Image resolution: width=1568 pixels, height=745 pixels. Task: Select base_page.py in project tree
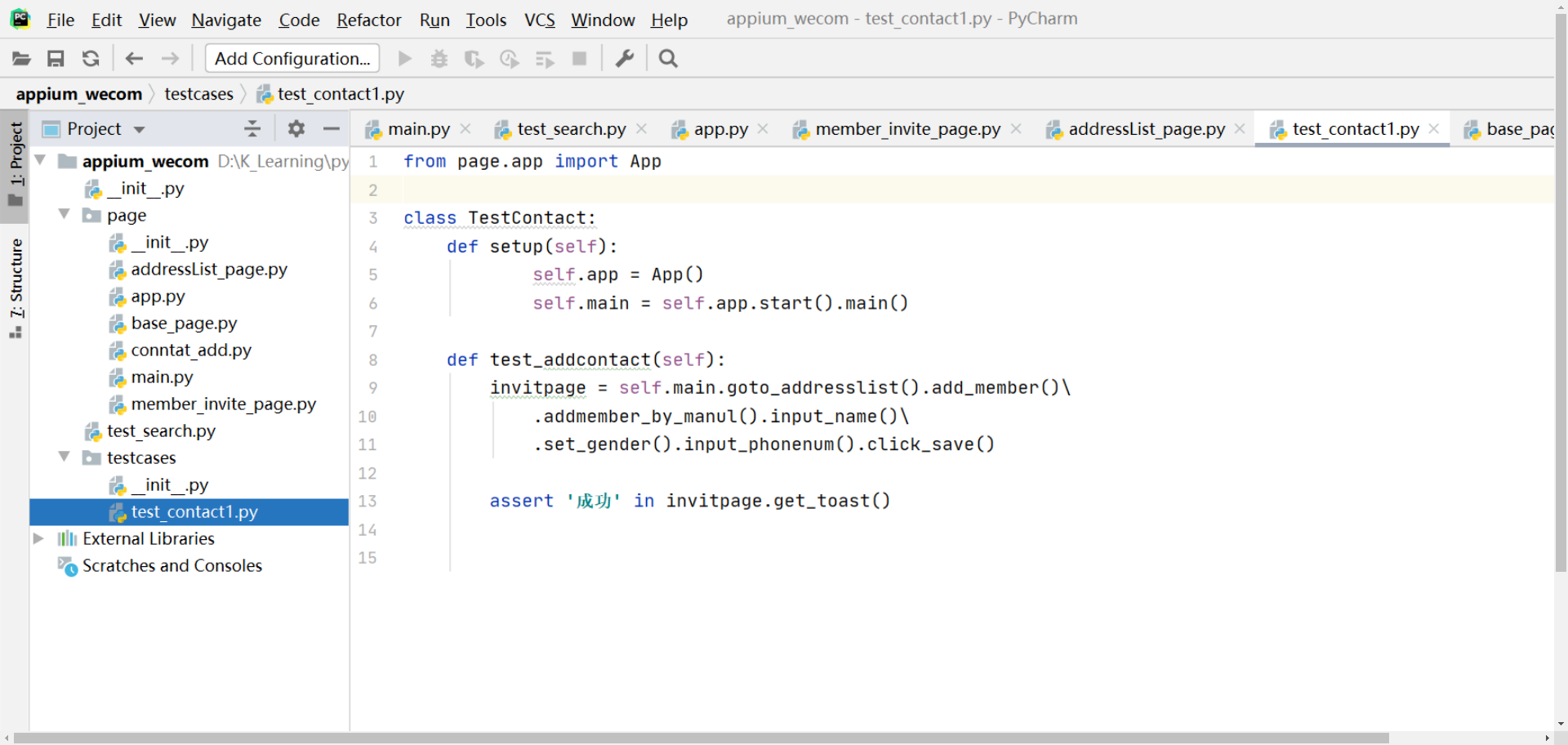click(184, 323)
